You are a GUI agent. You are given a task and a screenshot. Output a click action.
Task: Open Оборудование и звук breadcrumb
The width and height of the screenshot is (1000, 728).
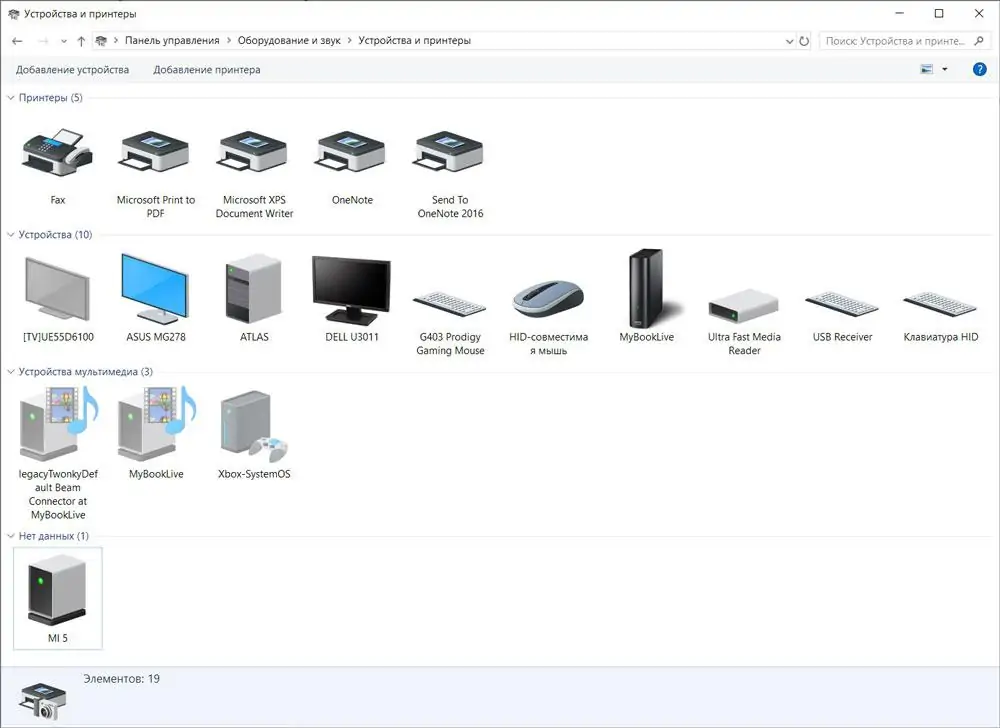tap(289, 41)
